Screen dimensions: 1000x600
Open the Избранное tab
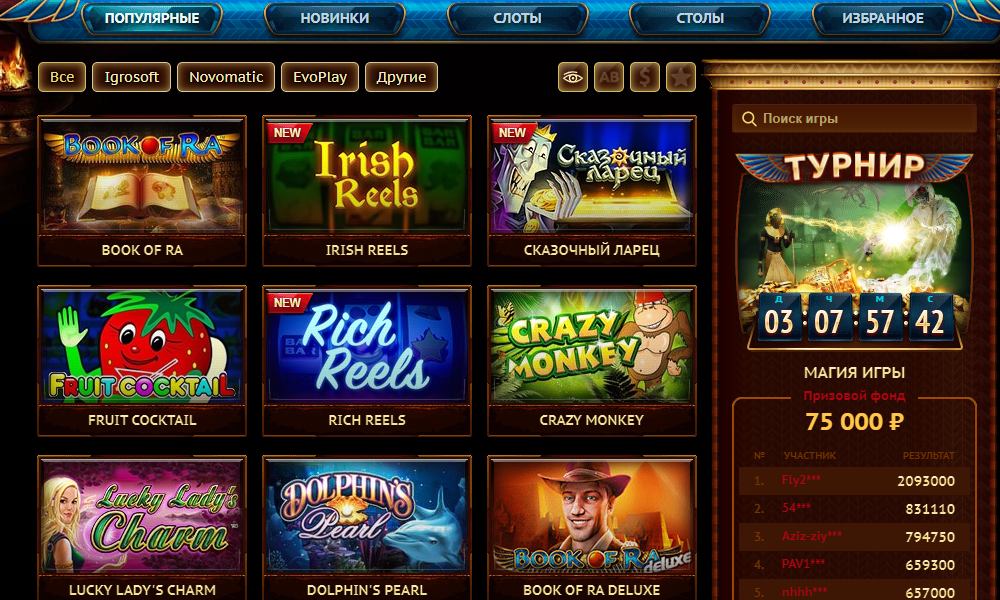pos(883,18)
